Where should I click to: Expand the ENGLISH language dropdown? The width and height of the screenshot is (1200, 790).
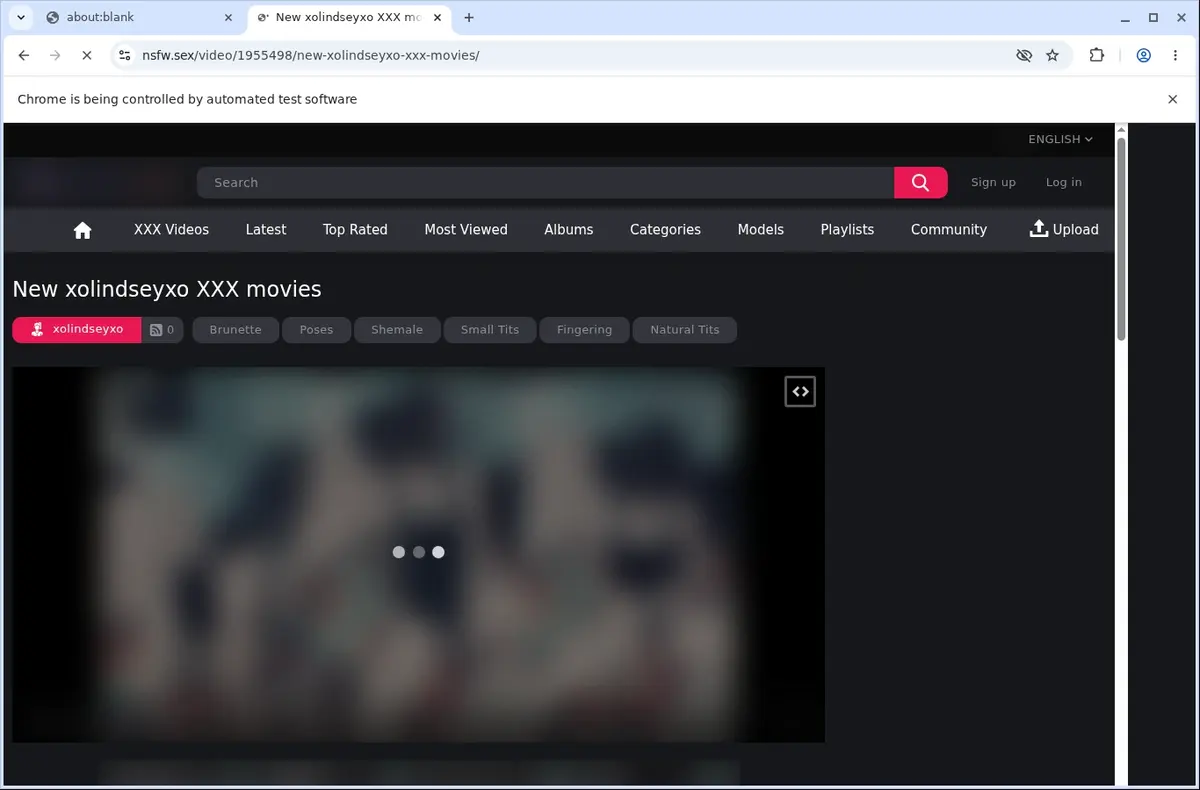point(1060,139)
